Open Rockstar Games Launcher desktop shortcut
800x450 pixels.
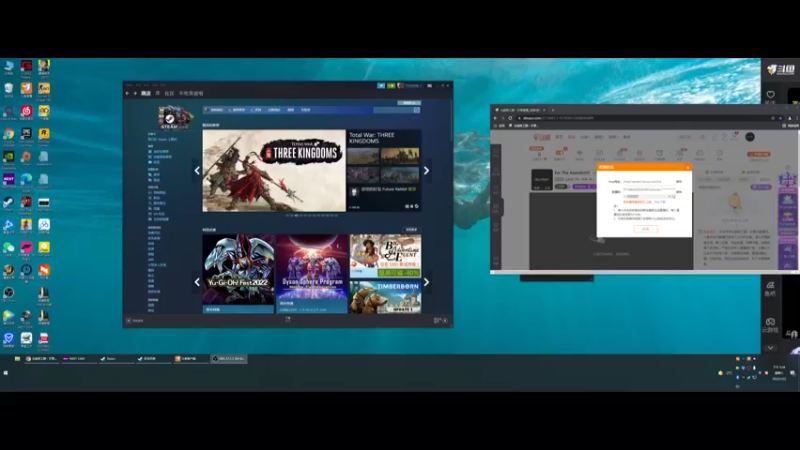pos(44,135)
